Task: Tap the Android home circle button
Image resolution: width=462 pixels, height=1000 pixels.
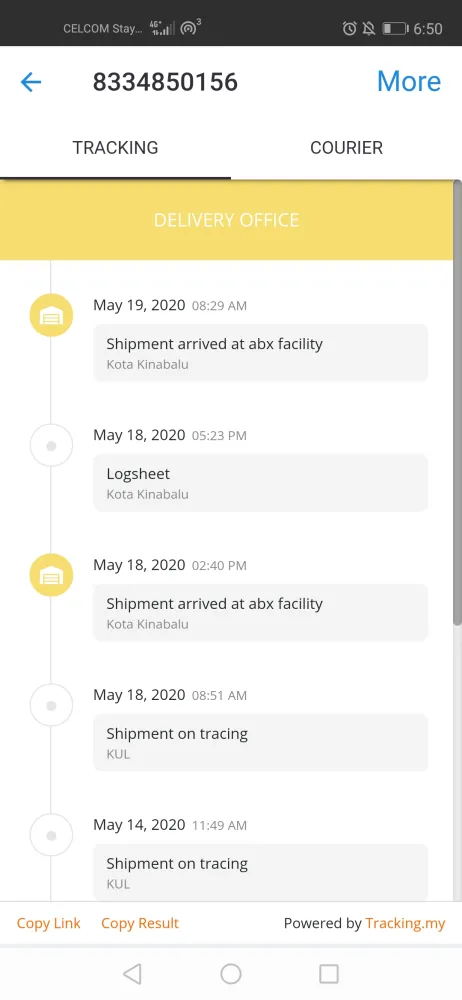Action: pyautogui.click(x=231, y=973)
